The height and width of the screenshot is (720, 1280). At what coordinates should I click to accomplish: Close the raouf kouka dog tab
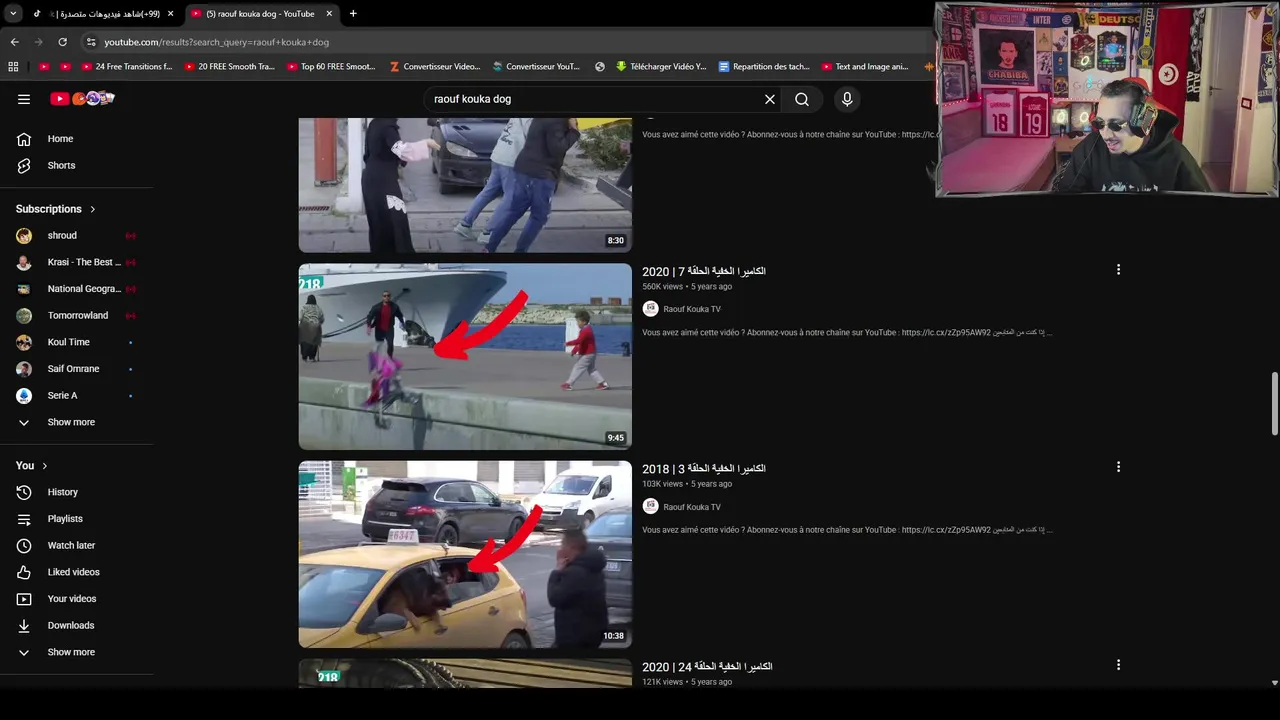pyautogui.click(x=329, y=14)
